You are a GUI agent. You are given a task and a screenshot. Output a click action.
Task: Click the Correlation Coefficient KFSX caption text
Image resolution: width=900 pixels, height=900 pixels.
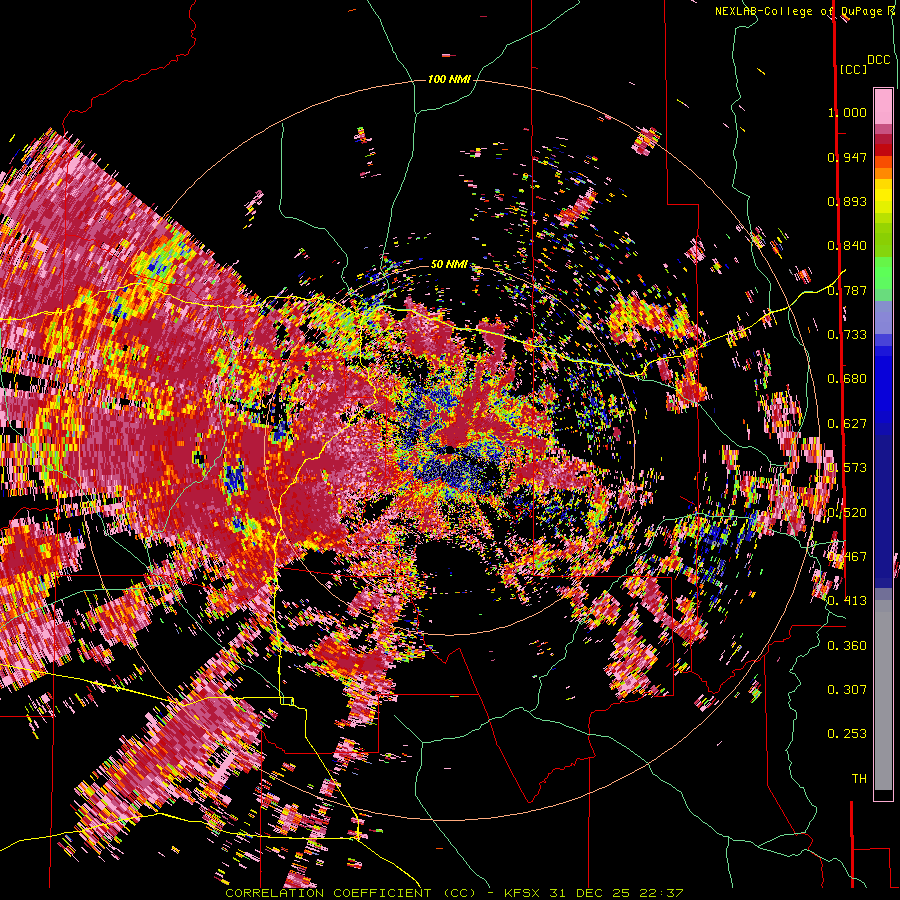pos(454,893)
